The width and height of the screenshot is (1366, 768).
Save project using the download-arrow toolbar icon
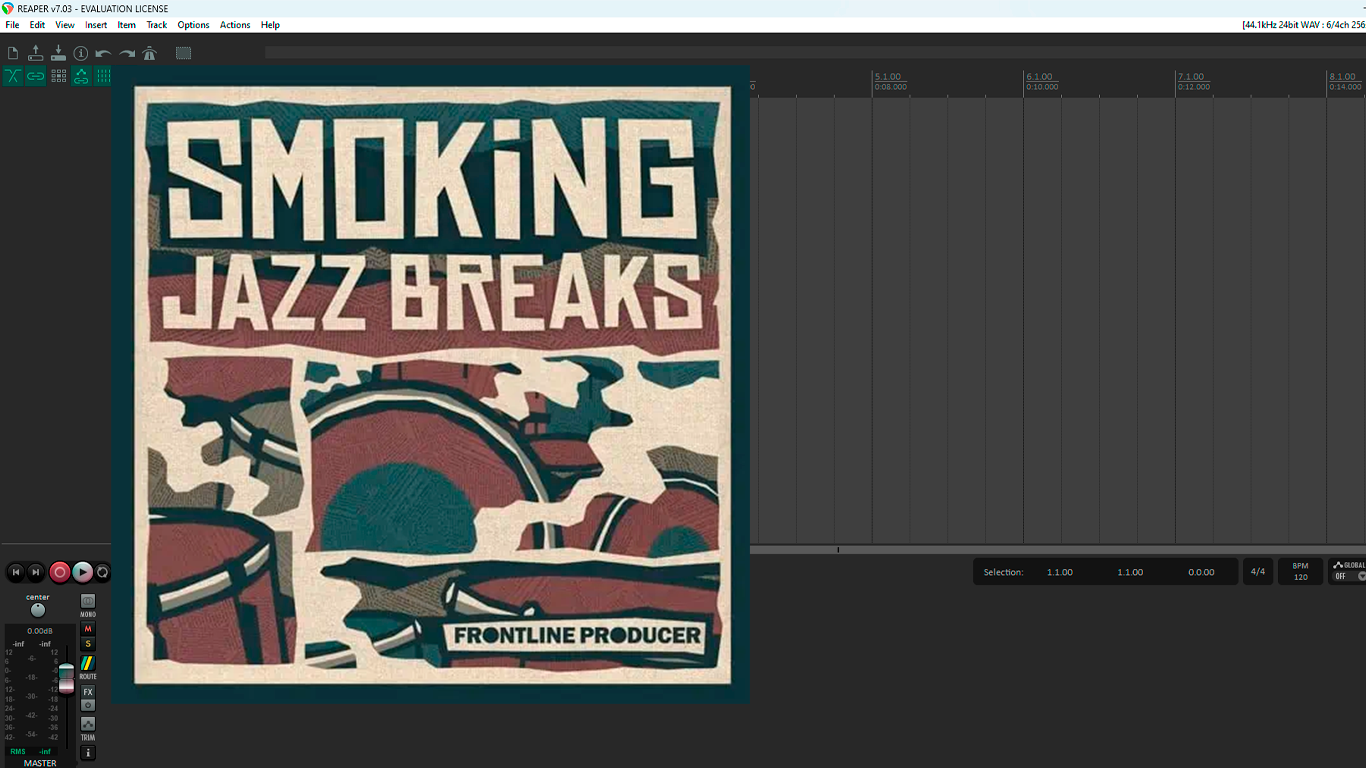(x=58, y=53)
